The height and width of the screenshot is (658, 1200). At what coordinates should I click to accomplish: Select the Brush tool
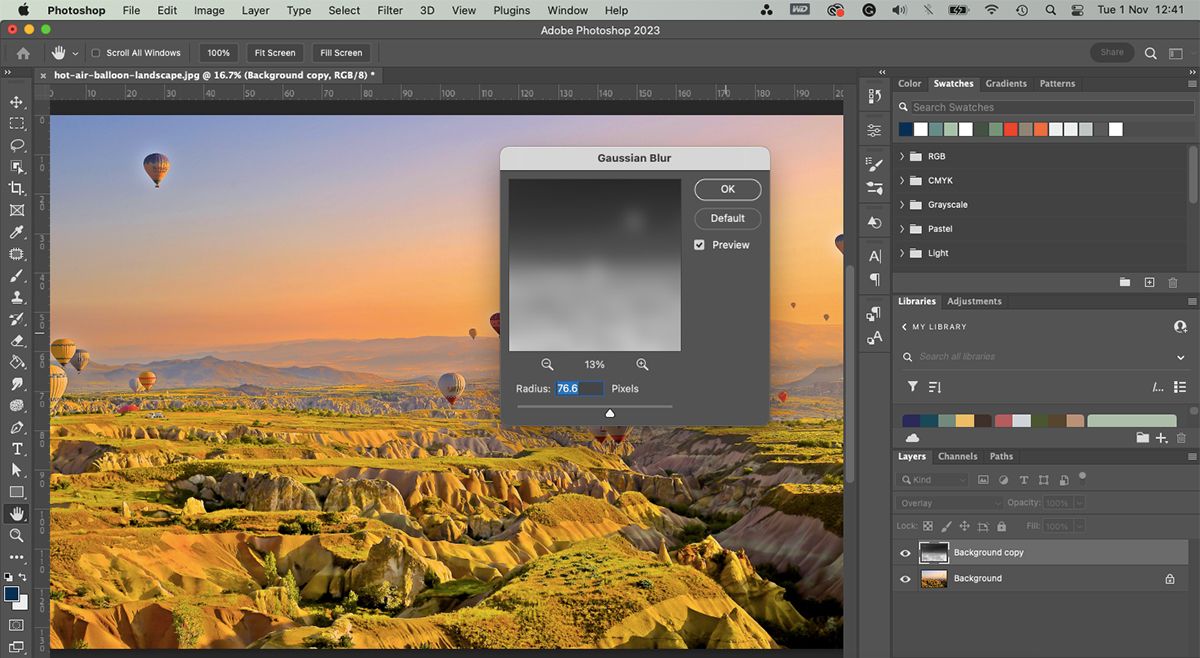pos(16,276)
